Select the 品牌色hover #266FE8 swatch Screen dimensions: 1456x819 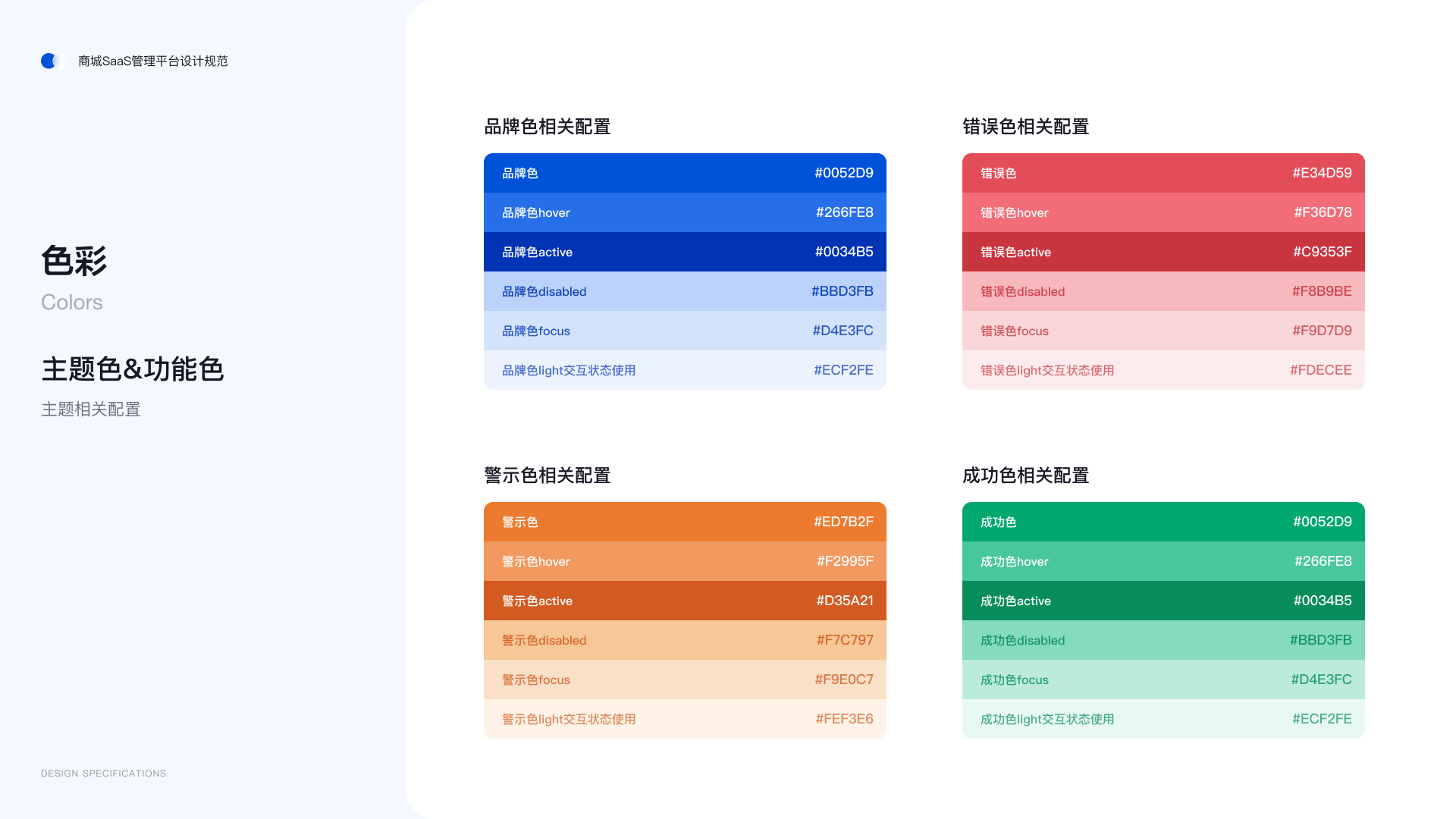point(684,212)
